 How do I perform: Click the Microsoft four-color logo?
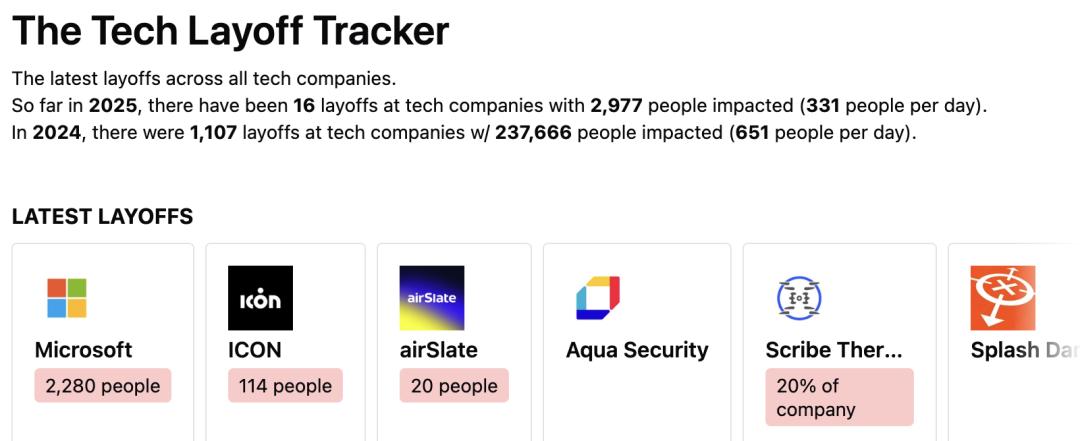pyautogui.click(x=67, y=298)
